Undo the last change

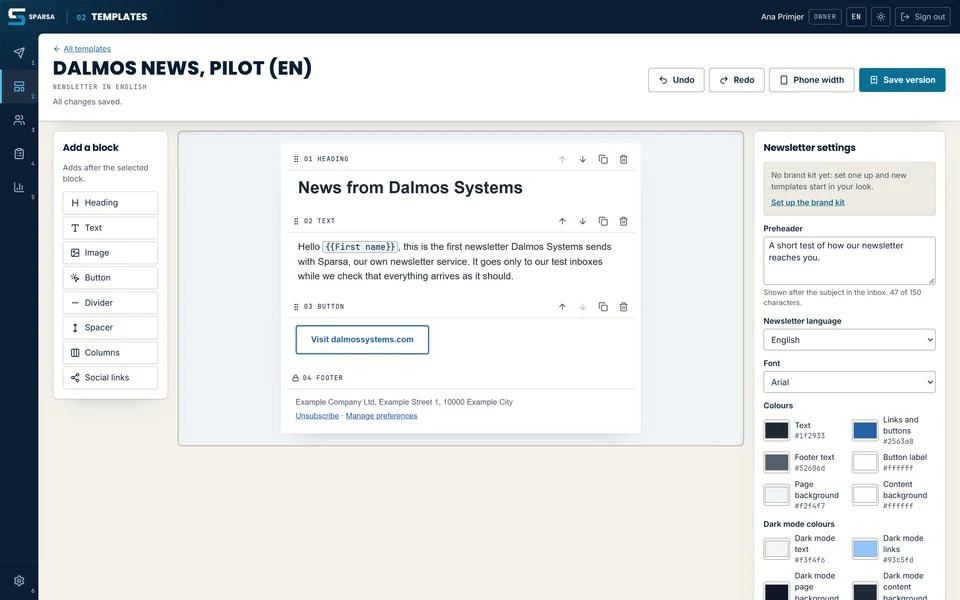click(x=676, y=80)
